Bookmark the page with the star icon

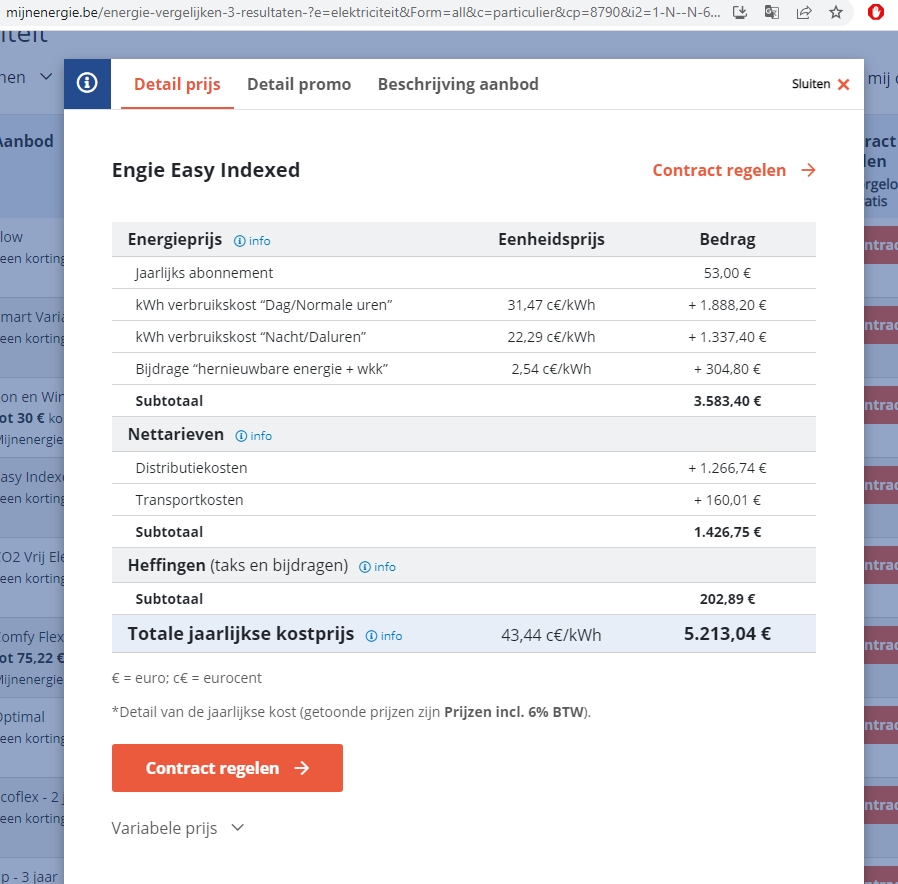tap(836, 12)
